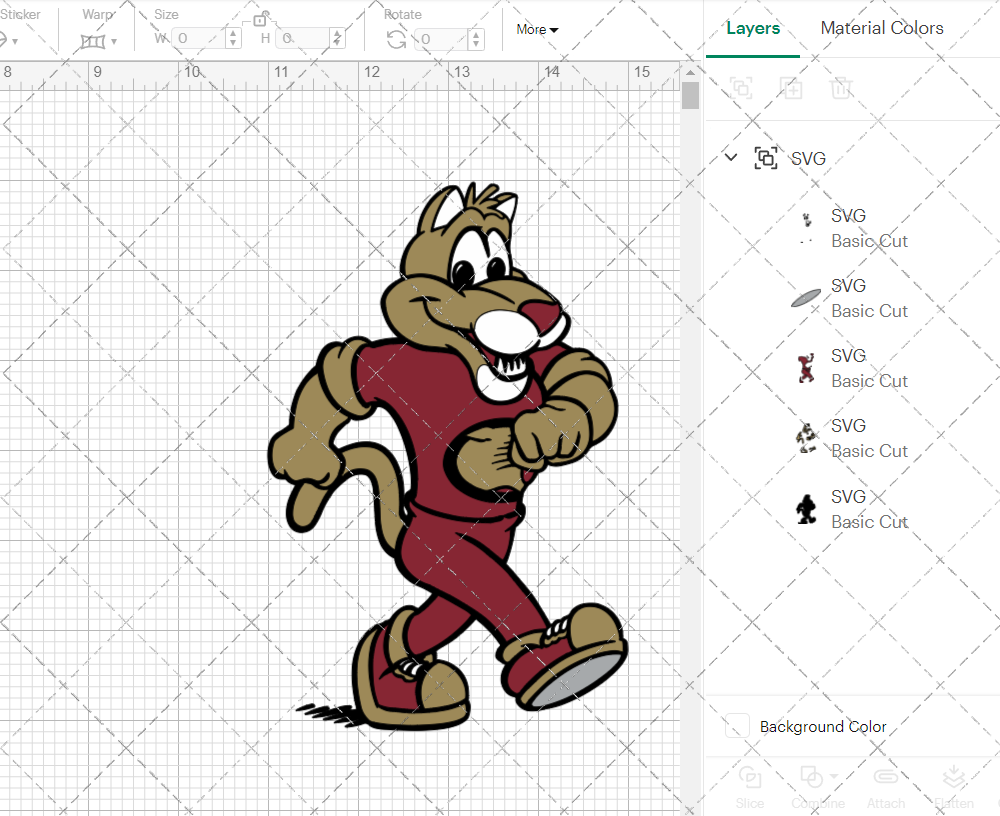The width and height of the screenshot is (1000, 816).
Task: Increase width using the stepper arrows
Action: 233,33
